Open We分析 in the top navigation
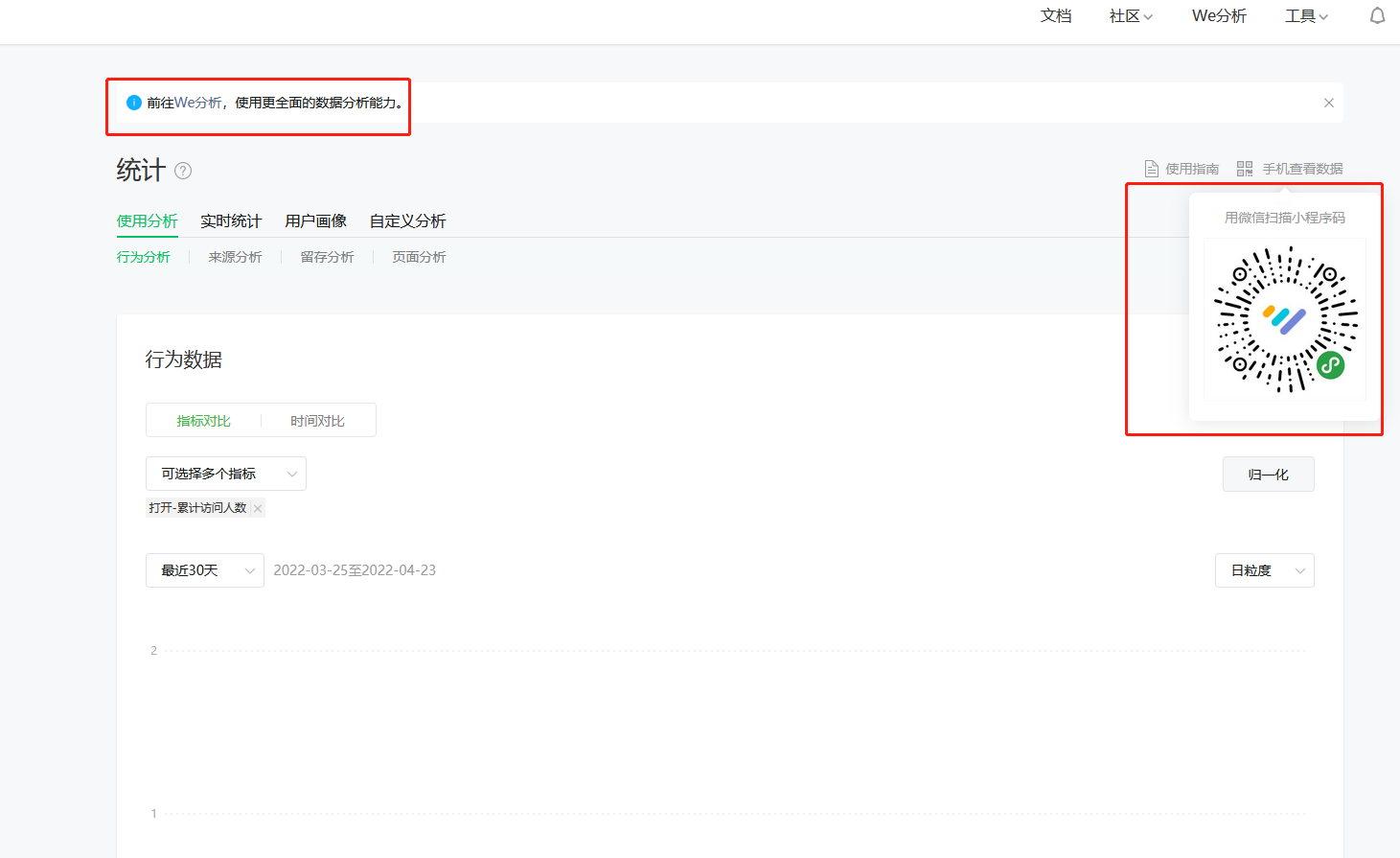Screen dimensions: 1400x858 (1219, 16)
